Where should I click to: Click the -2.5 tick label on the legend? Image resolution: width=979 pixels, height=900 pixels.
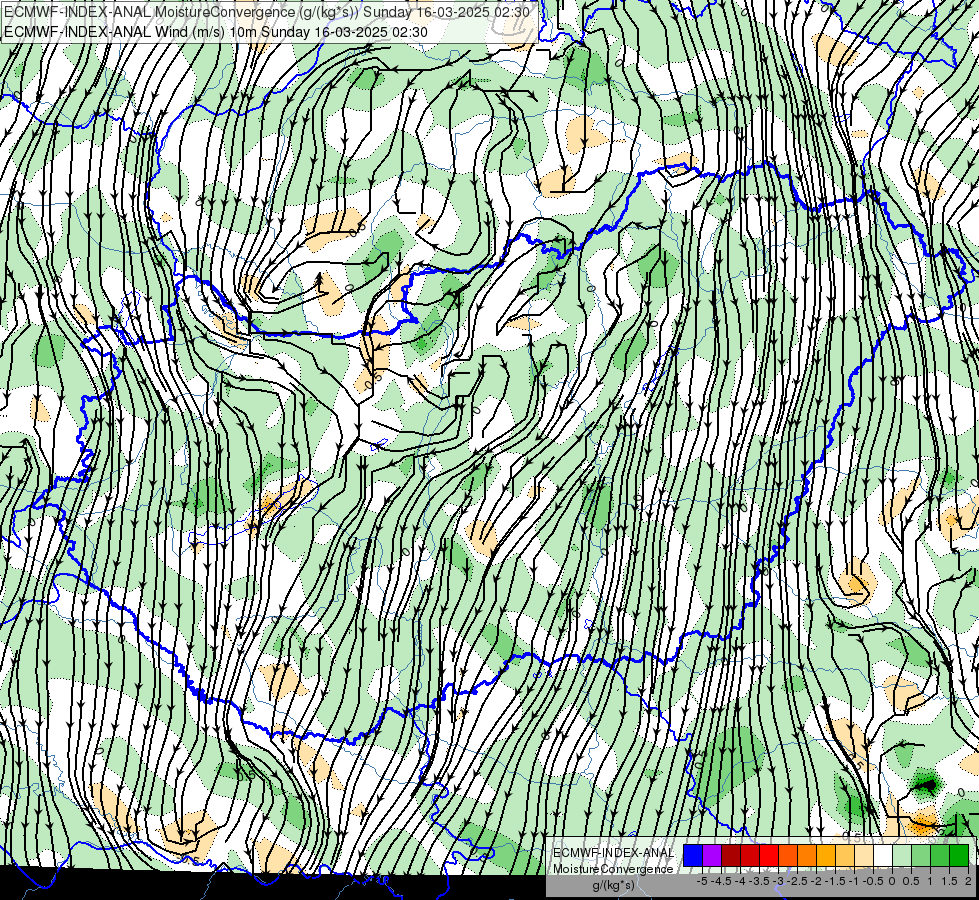797,881
